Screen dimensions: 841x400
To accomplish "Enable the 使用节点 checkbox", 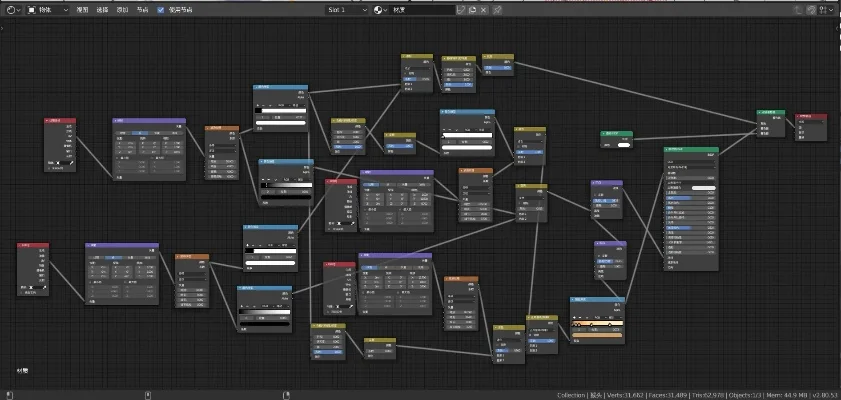I will (160, 10).
